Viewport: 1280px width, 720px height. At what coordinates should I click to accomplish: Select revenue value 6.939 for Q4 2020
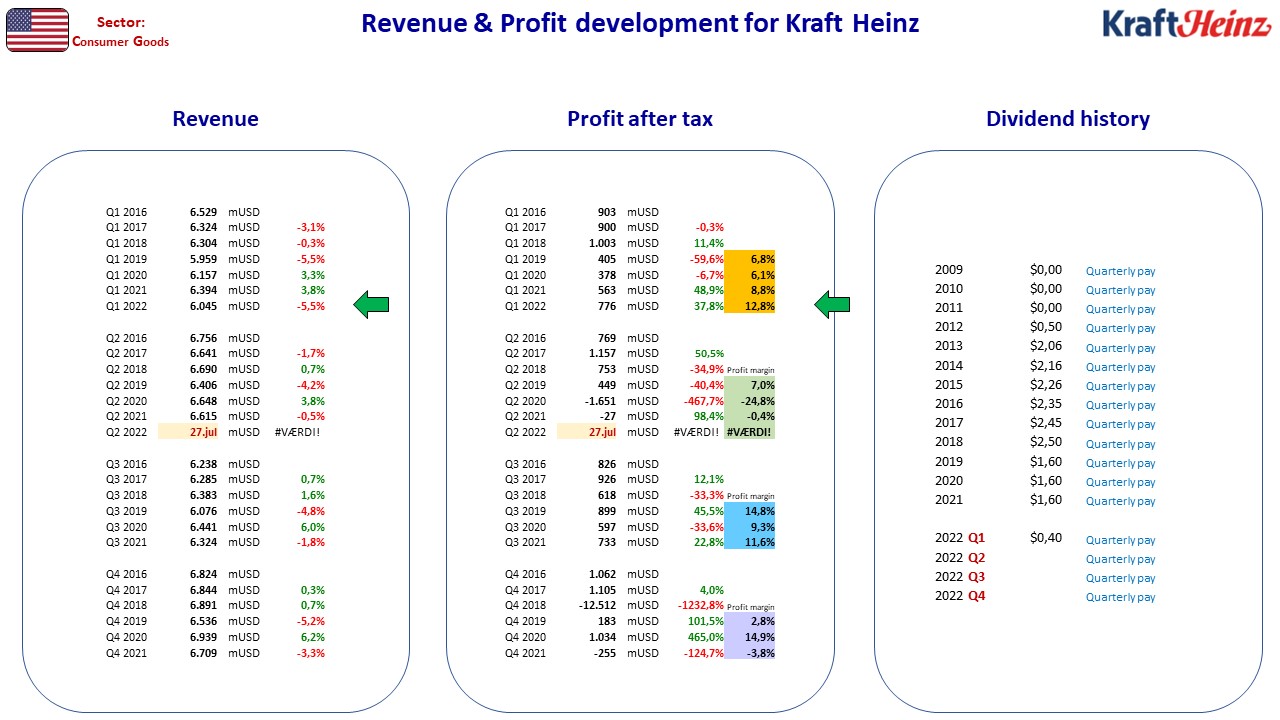(x=203, y=637)
